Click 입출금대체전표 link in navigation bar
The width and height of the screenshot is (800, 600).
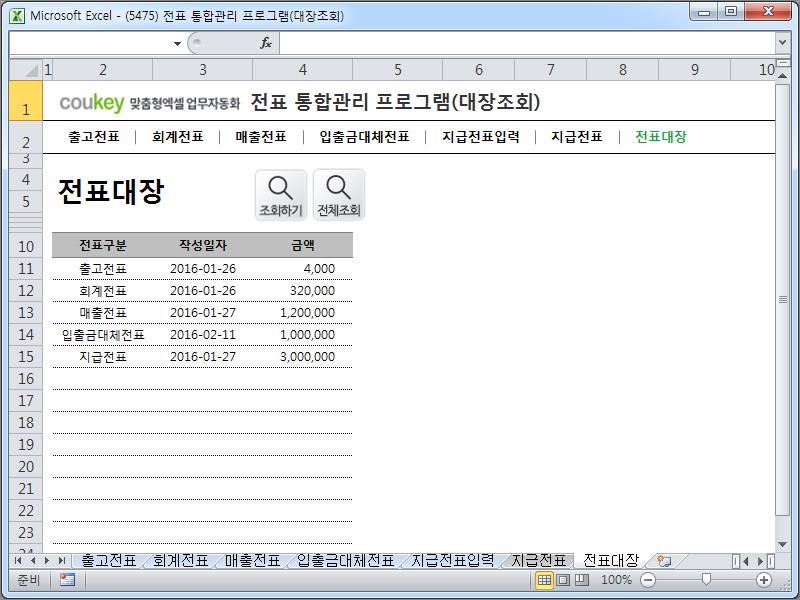pyautogui.click(x=364, y=137)
